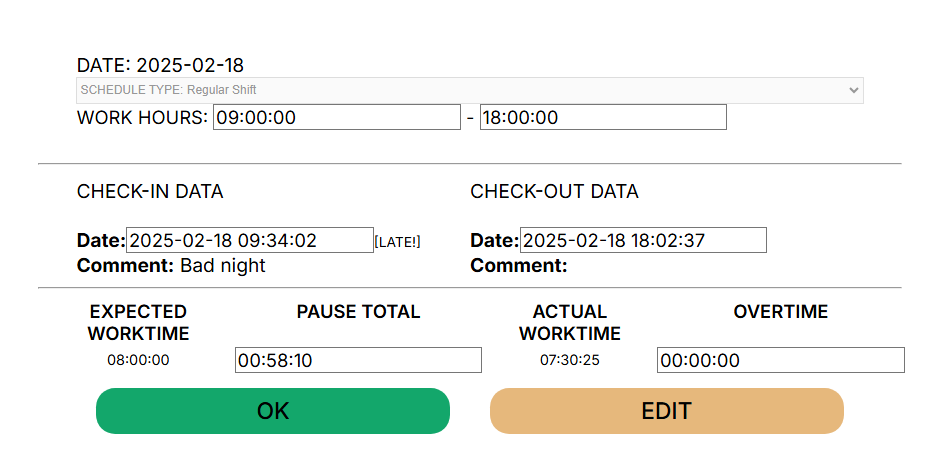Click the chevron arrow on Schedule Type select
Screen dimensions: 935x469
853,90
